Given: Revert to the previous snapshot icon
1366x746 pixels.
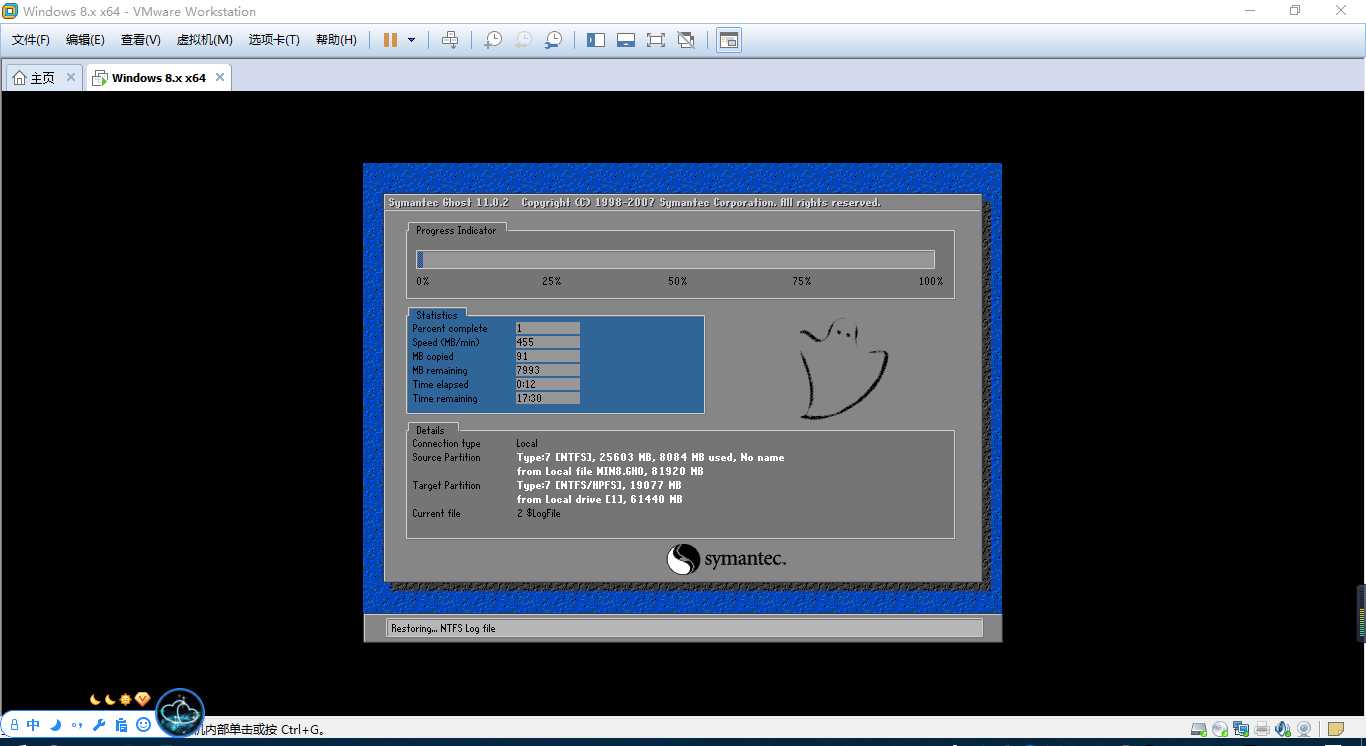Looking at the screenshot, I should 523,40.
